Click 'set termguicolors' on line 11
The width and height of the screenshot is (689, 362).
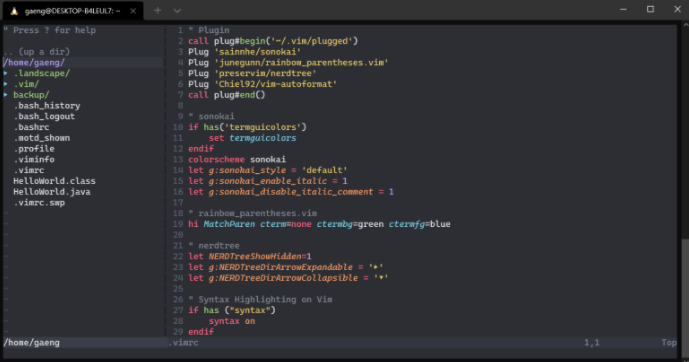pyautogui.click(x=253, y=138)
